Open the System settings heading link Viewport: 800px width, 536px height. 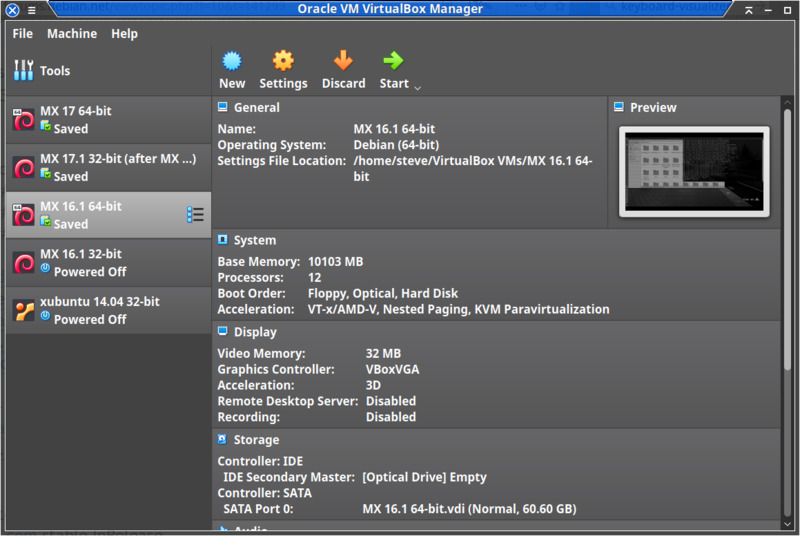[255, 240]
